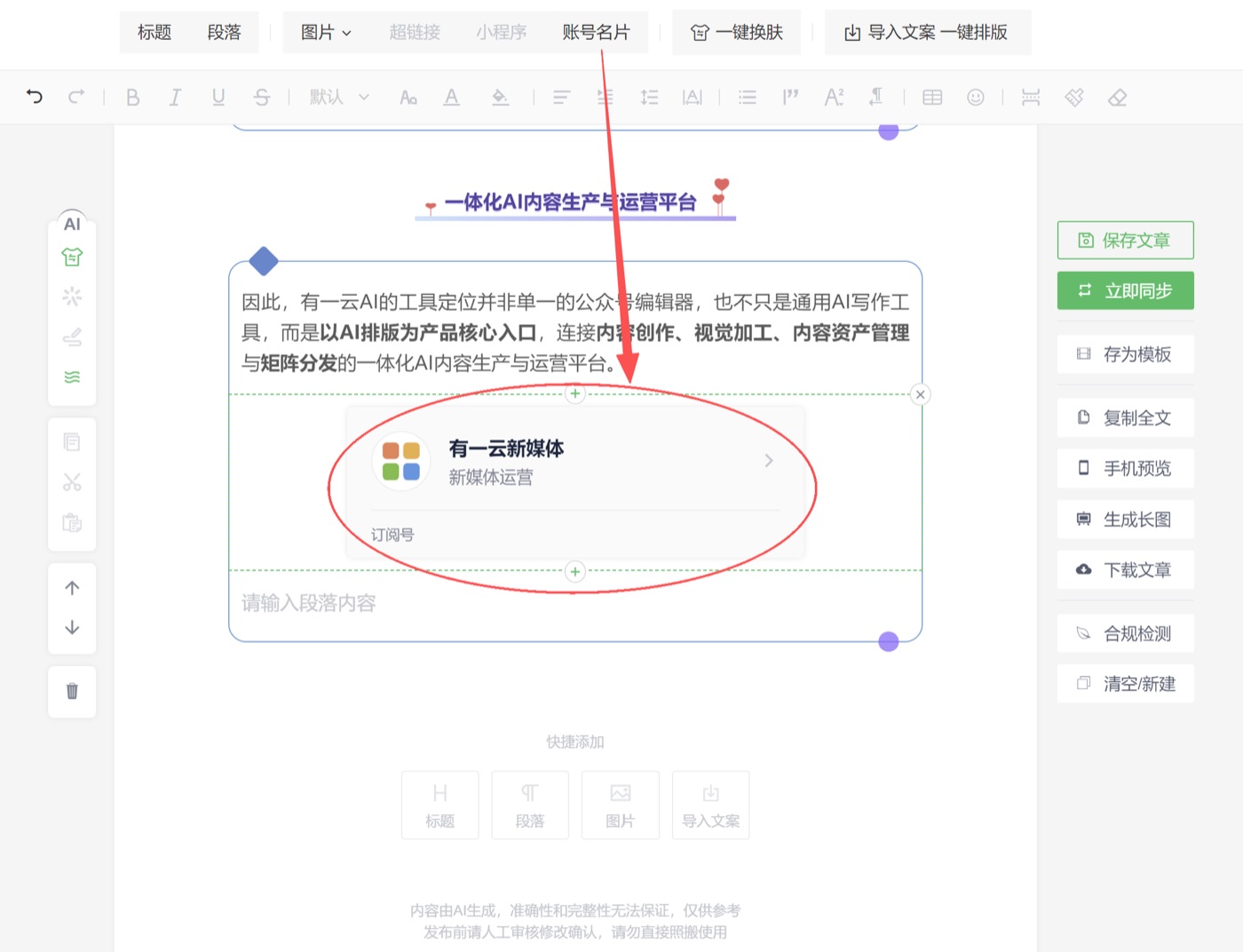Click the 保存文章 button
Viewport: 1243px width, 952px height.
[x=1125, y=240]
